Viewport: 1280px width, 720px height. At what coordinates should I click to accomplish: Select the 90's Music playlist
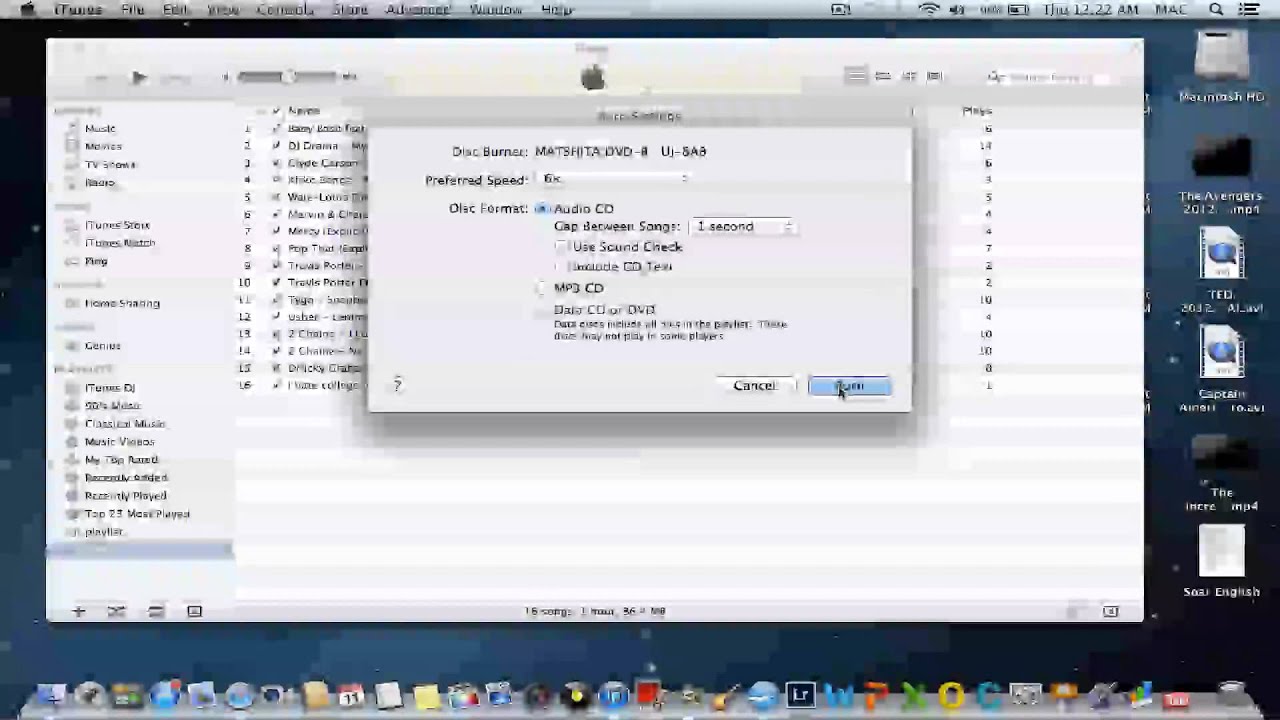pos(112,406)
